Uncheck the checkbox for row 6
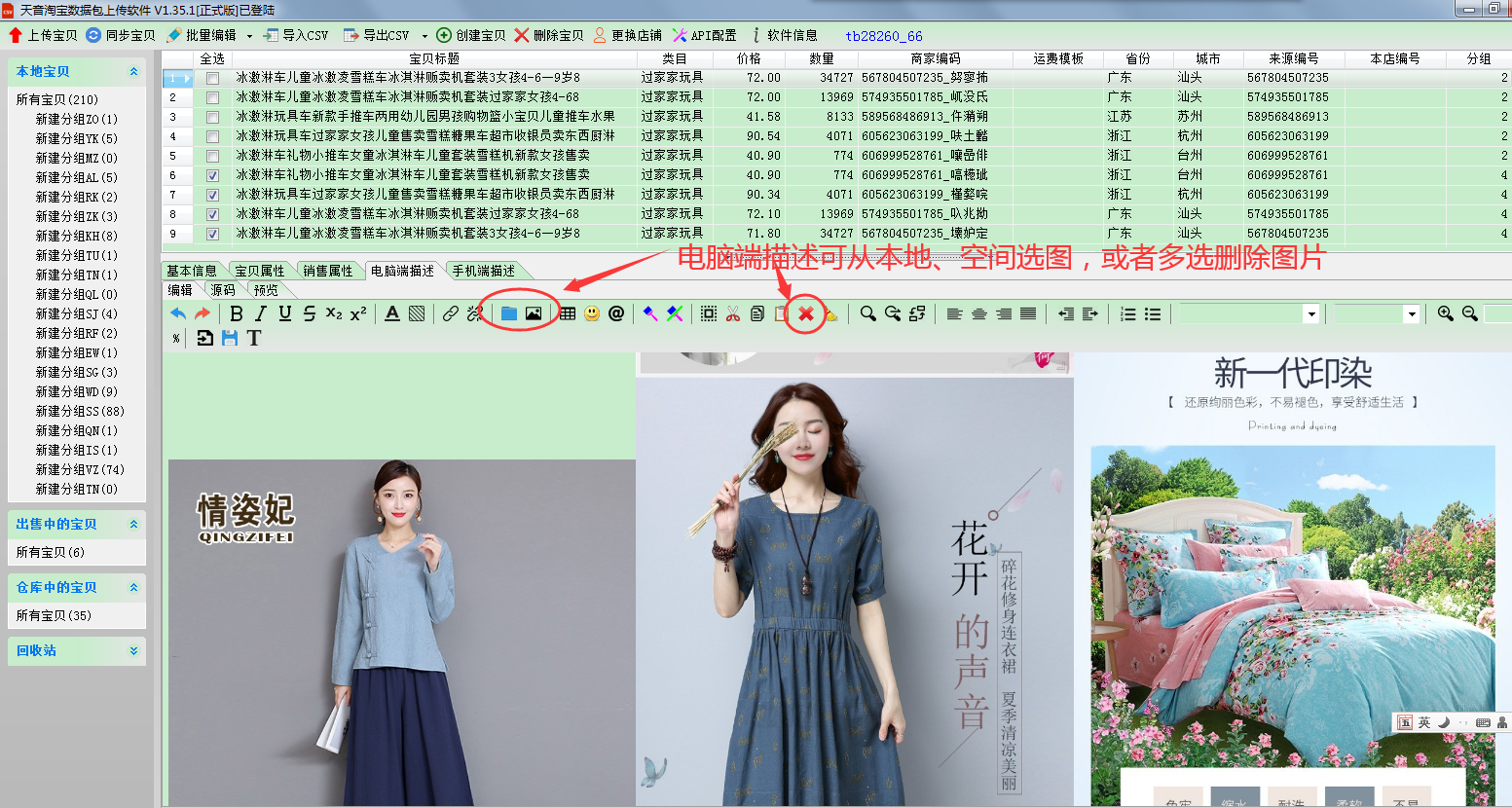 (x=212, y=175)
